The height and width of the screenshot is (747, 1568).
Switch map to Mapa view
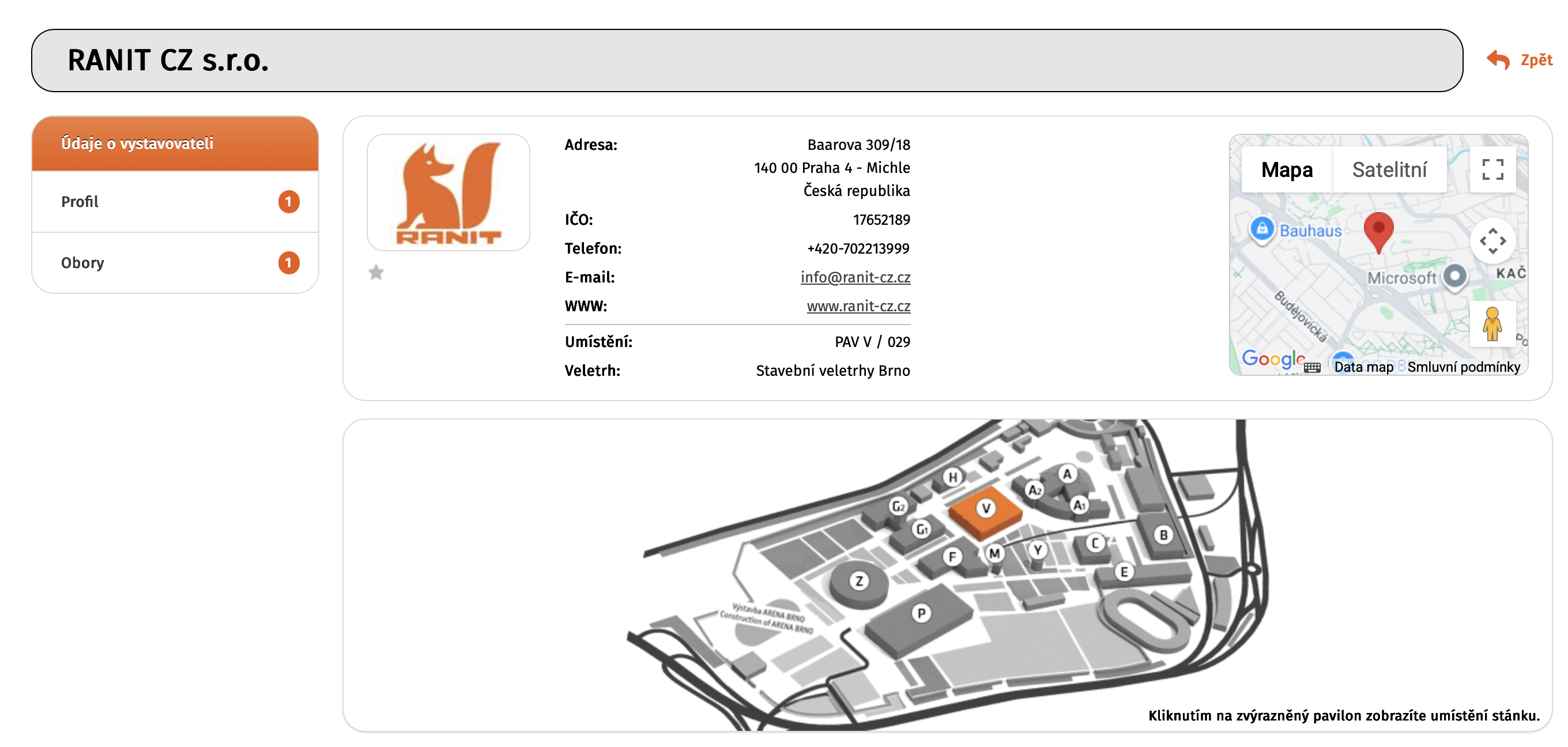click(x=1286, y=170)
